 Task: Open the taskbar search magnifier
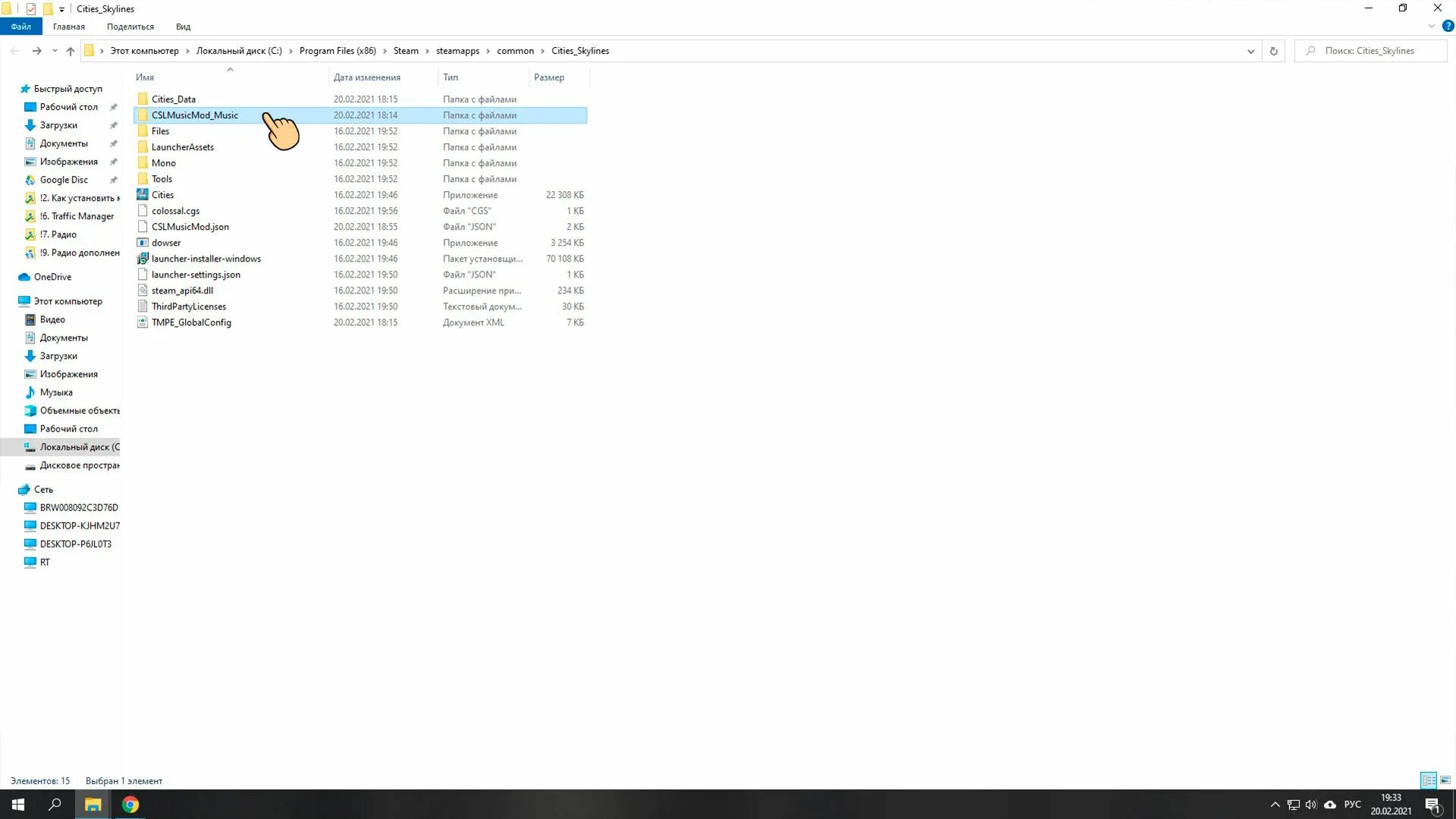(55, 805)
